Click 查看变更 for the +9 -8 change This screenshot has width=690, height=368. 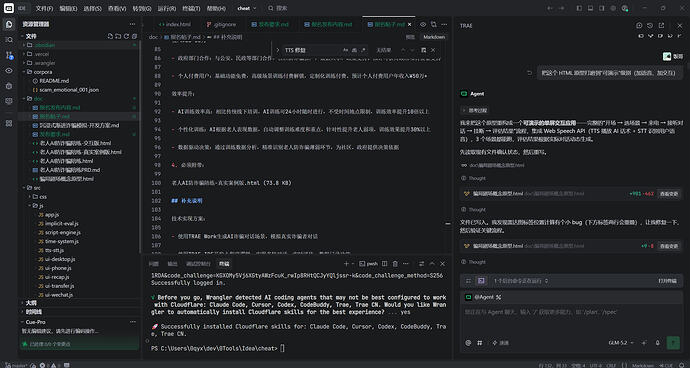pos(668,246)
